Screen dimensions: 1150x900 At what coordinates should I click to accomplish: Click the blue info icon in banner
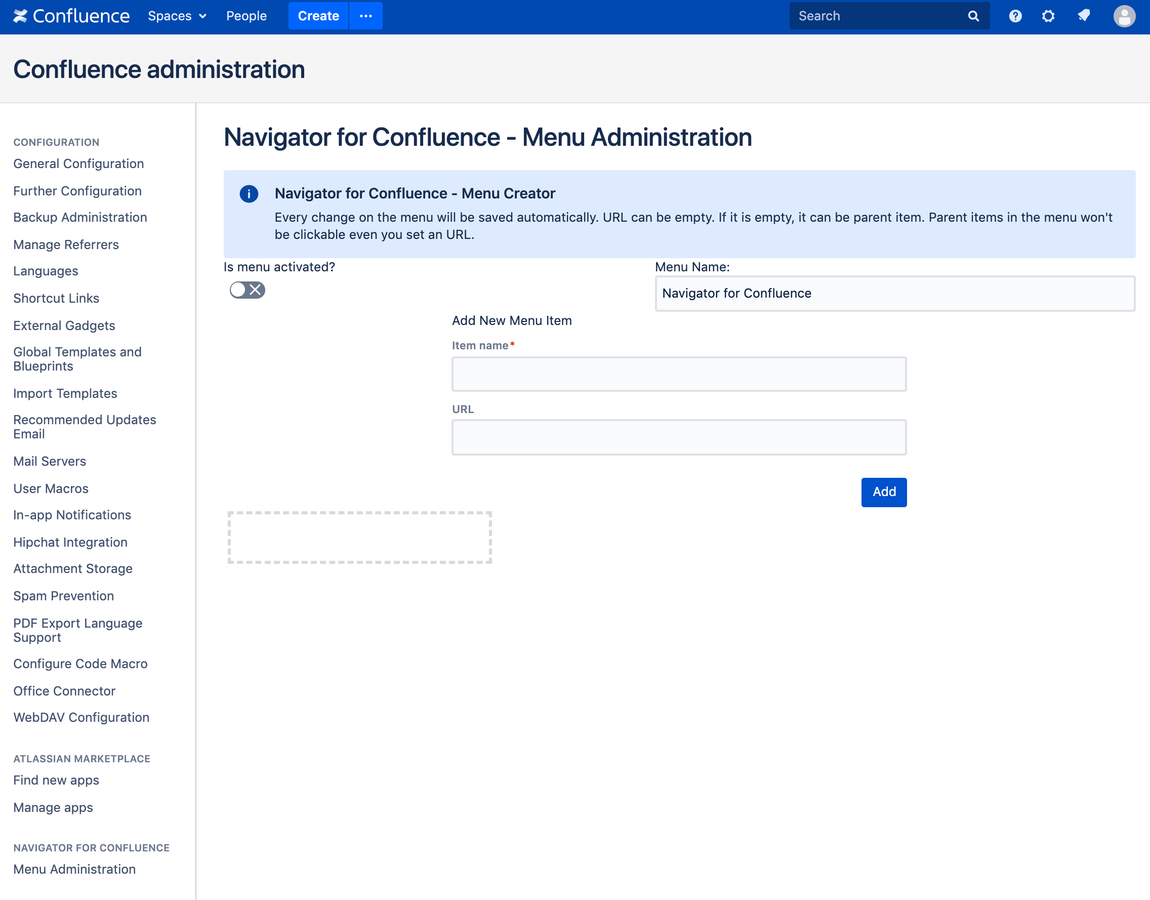coord(249,194)
